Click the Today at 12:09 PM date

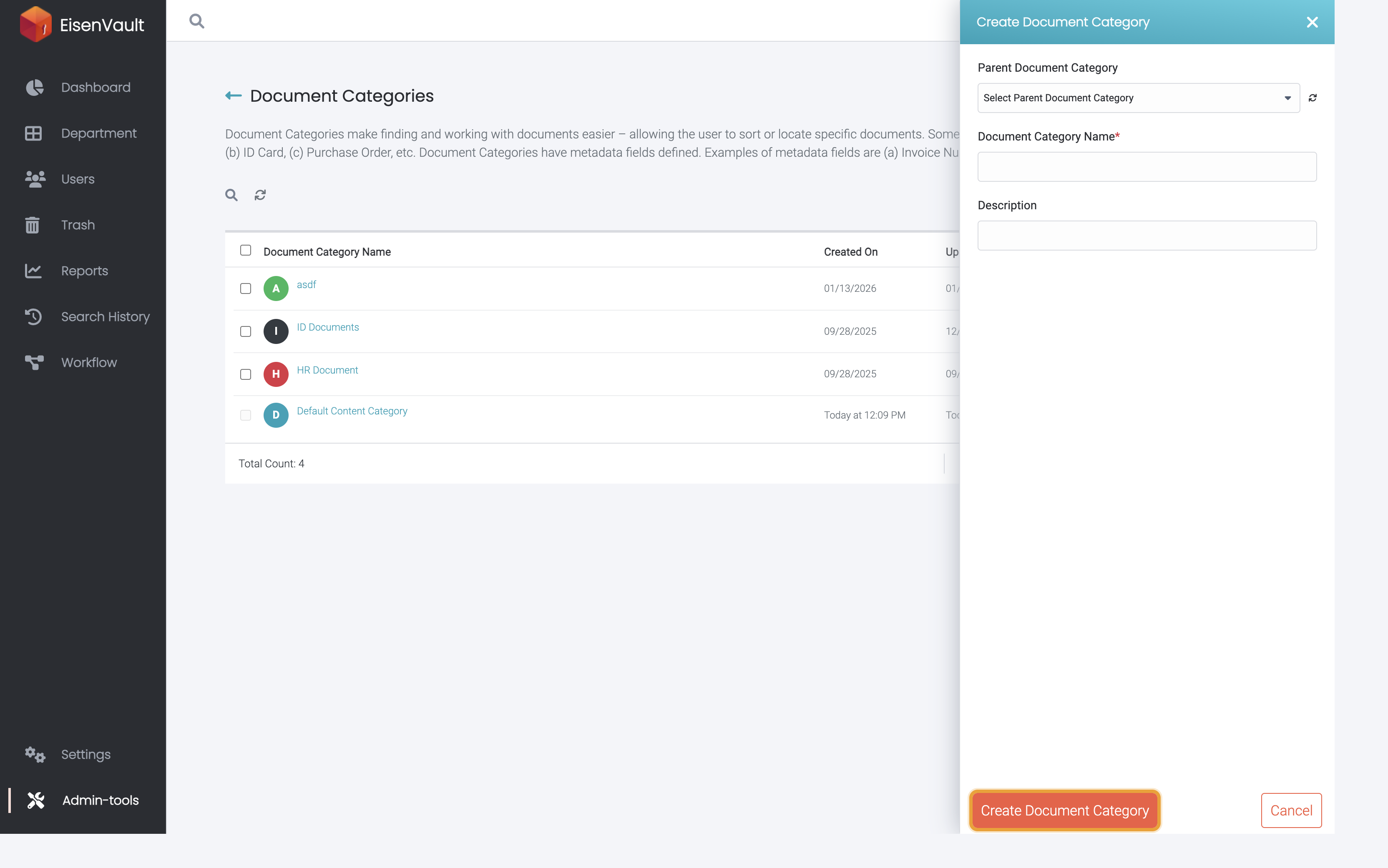coord(864,415)
